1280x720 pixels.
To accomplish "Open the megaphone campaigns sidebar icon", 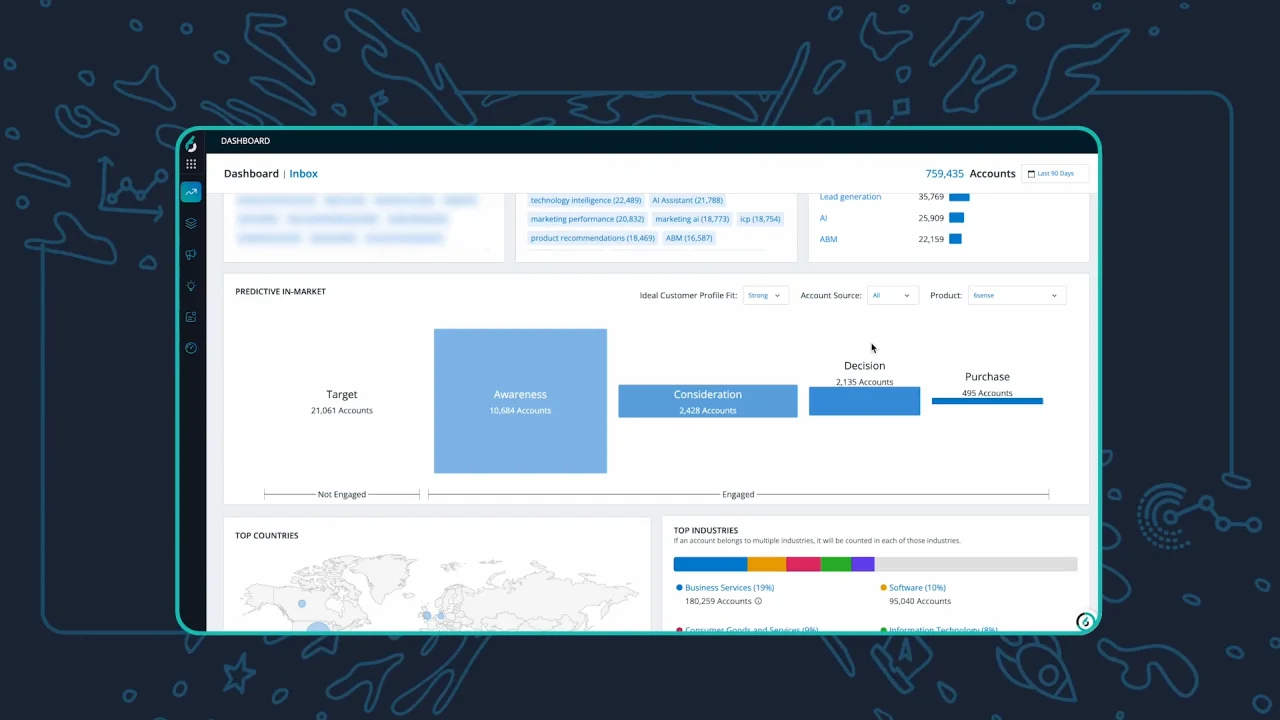I will 191,255.
